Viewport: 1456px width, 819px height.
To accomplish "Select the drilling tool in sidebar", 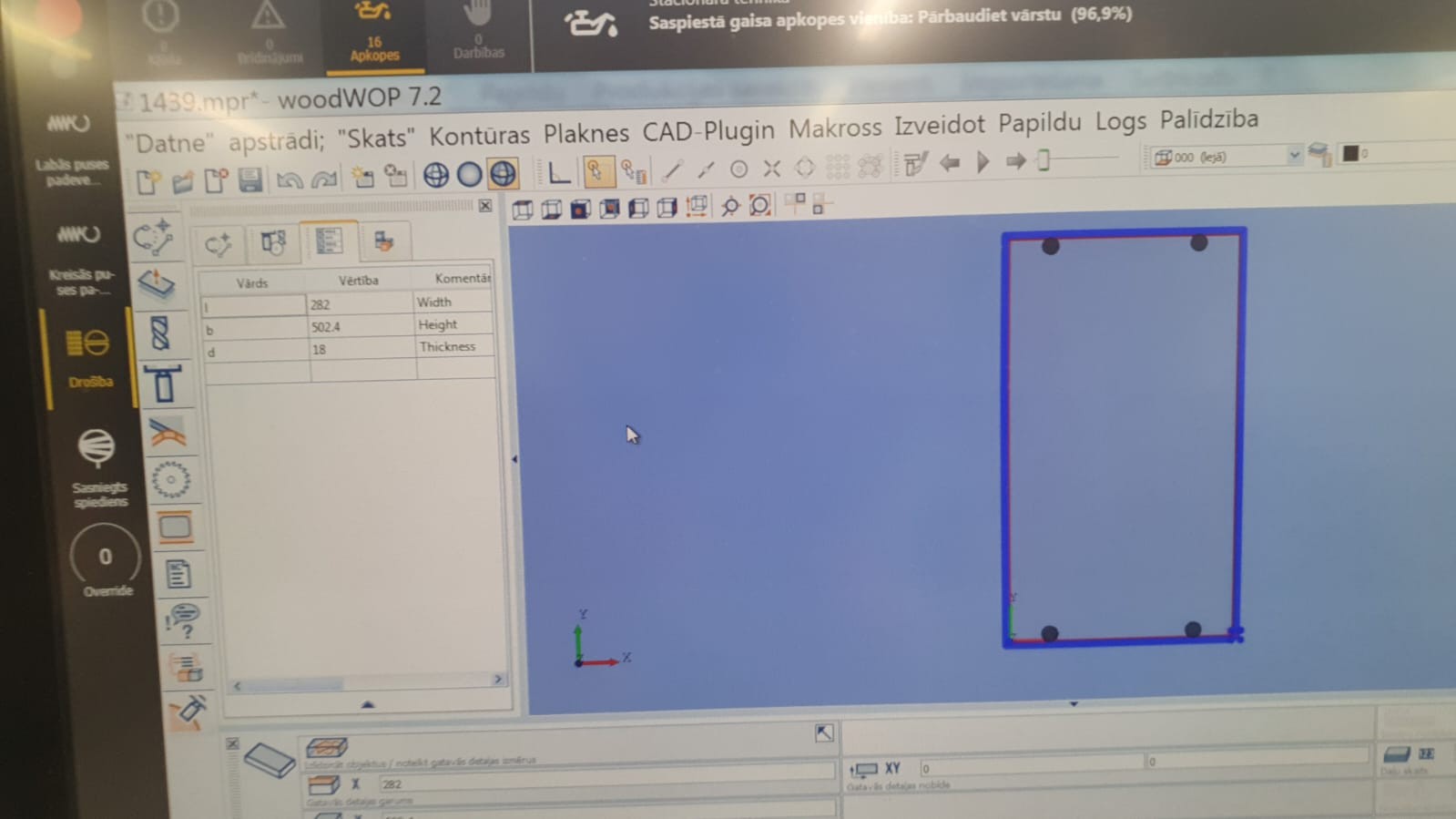I will pos(160,333).
